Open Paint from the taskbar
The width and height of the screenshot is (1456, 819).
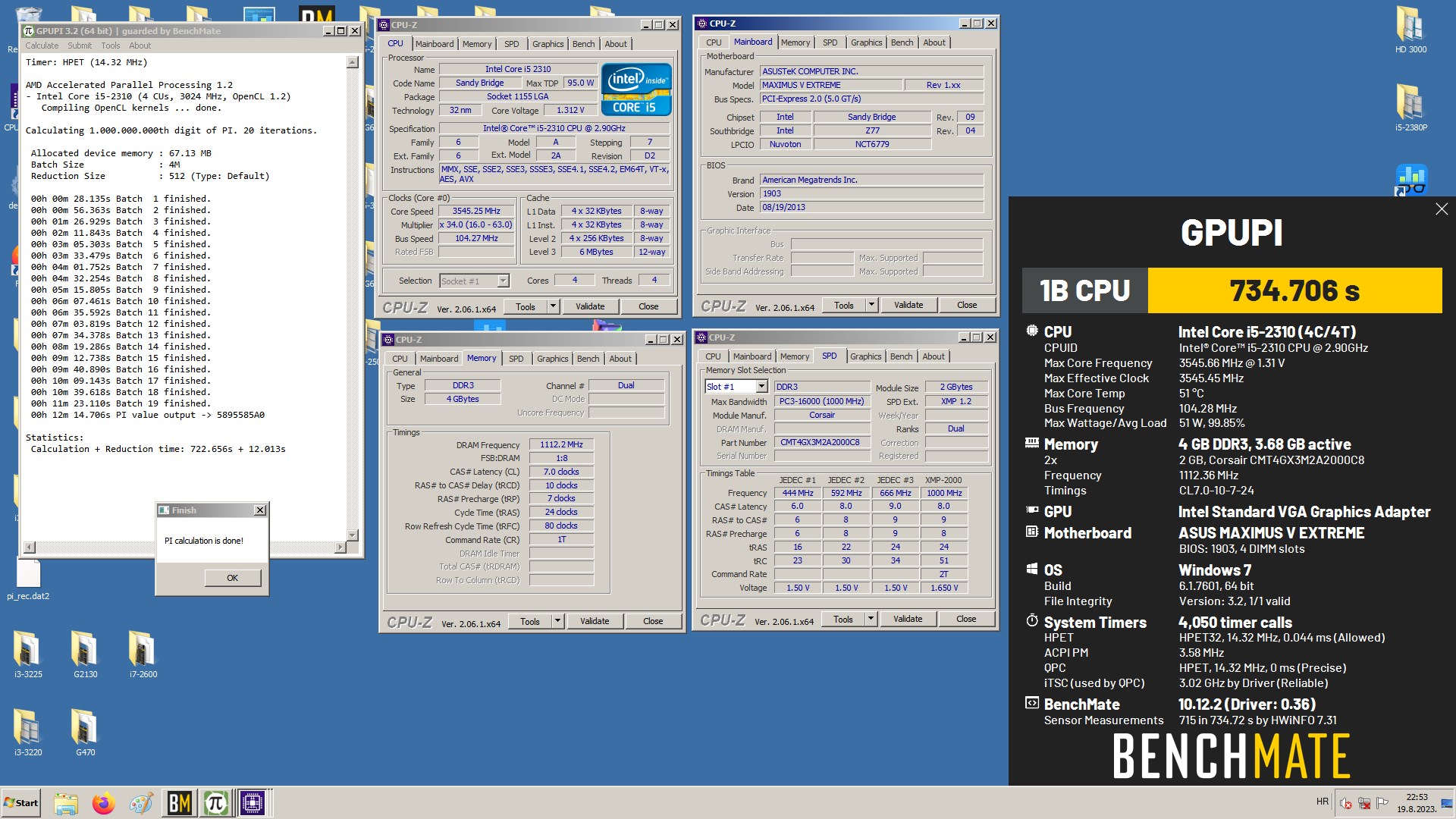tap(141, 803)
